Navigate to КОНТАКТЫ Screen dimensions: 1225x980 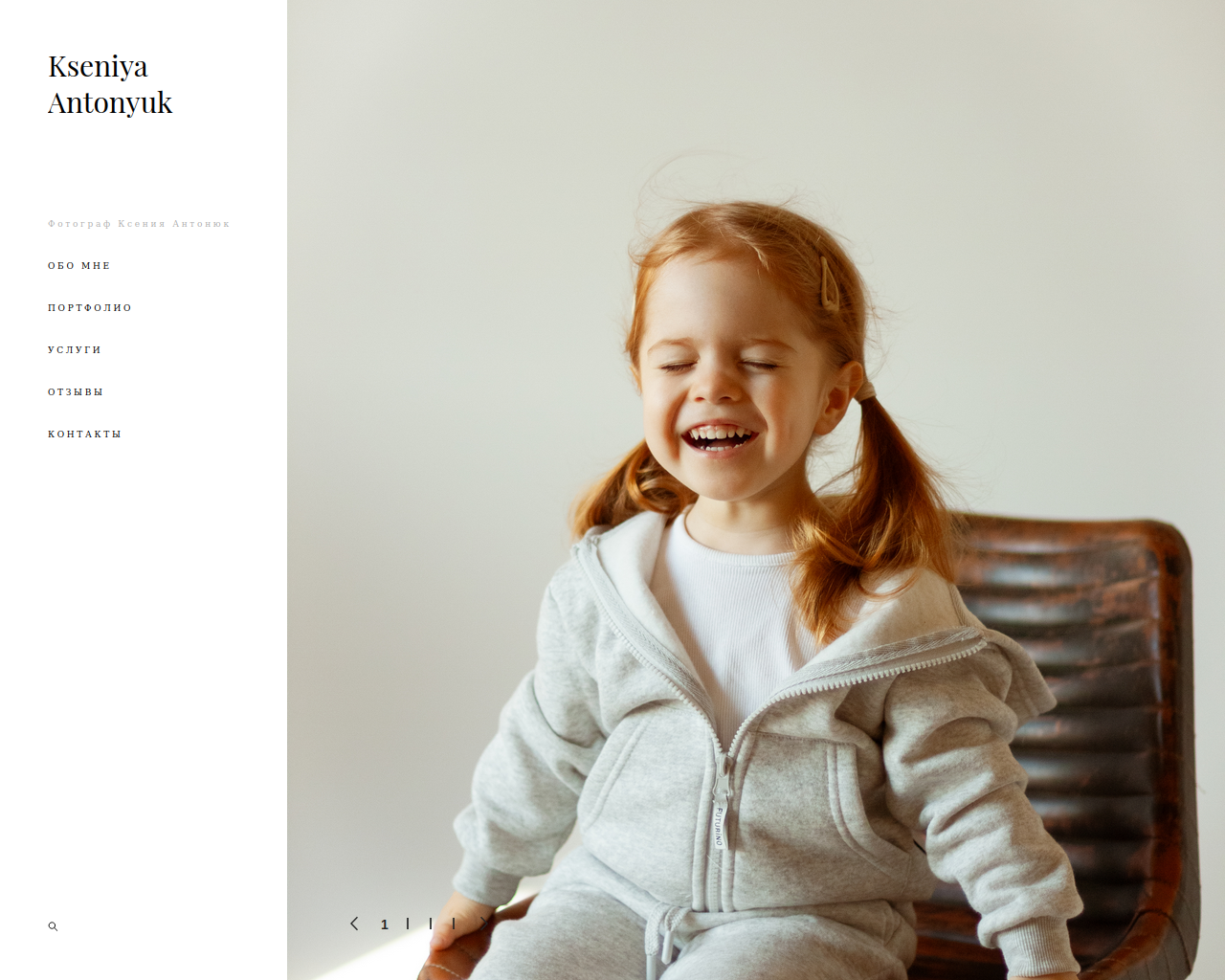[x=85, y=434]
